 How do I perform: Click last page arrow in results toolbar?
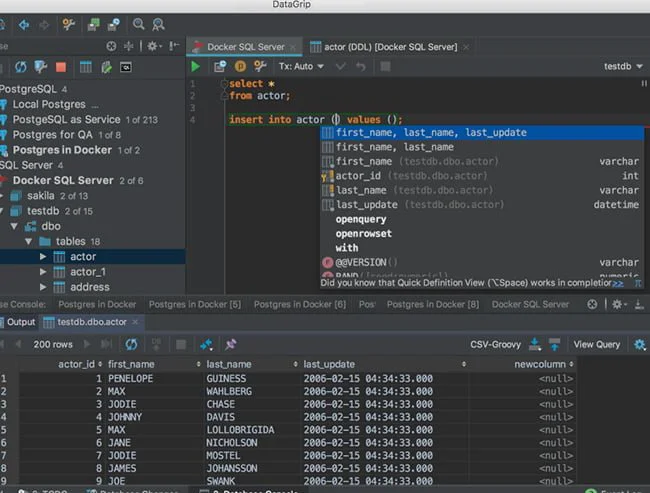[106, 344]
